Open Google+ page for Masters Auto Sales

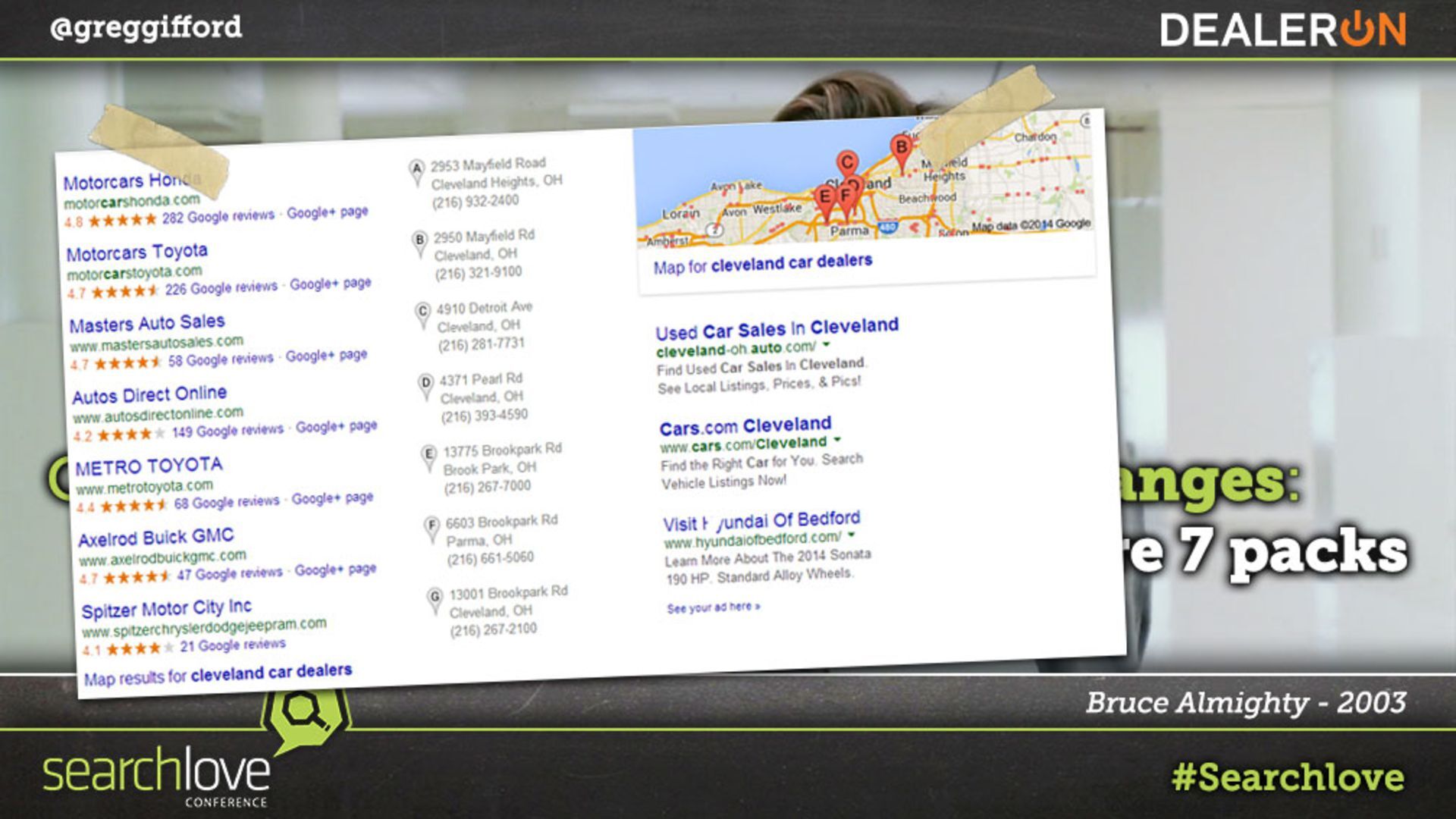(x=327, y=355)
